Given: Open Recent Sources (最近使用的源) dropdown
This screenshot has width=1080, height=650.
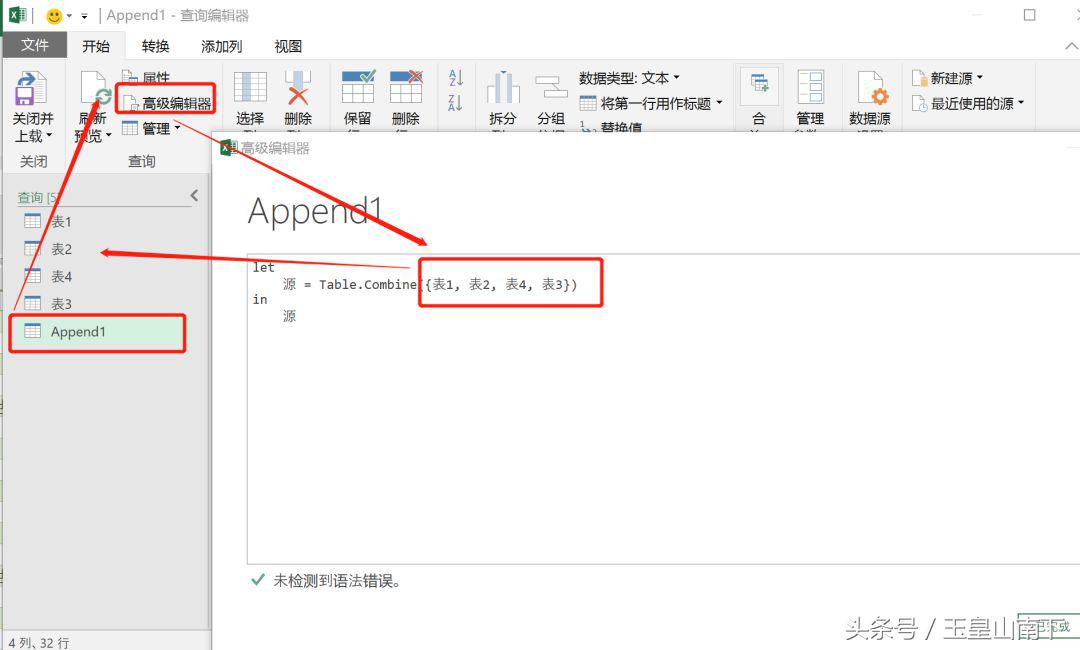Looking at the screenshot, I should tap(968, 103).
